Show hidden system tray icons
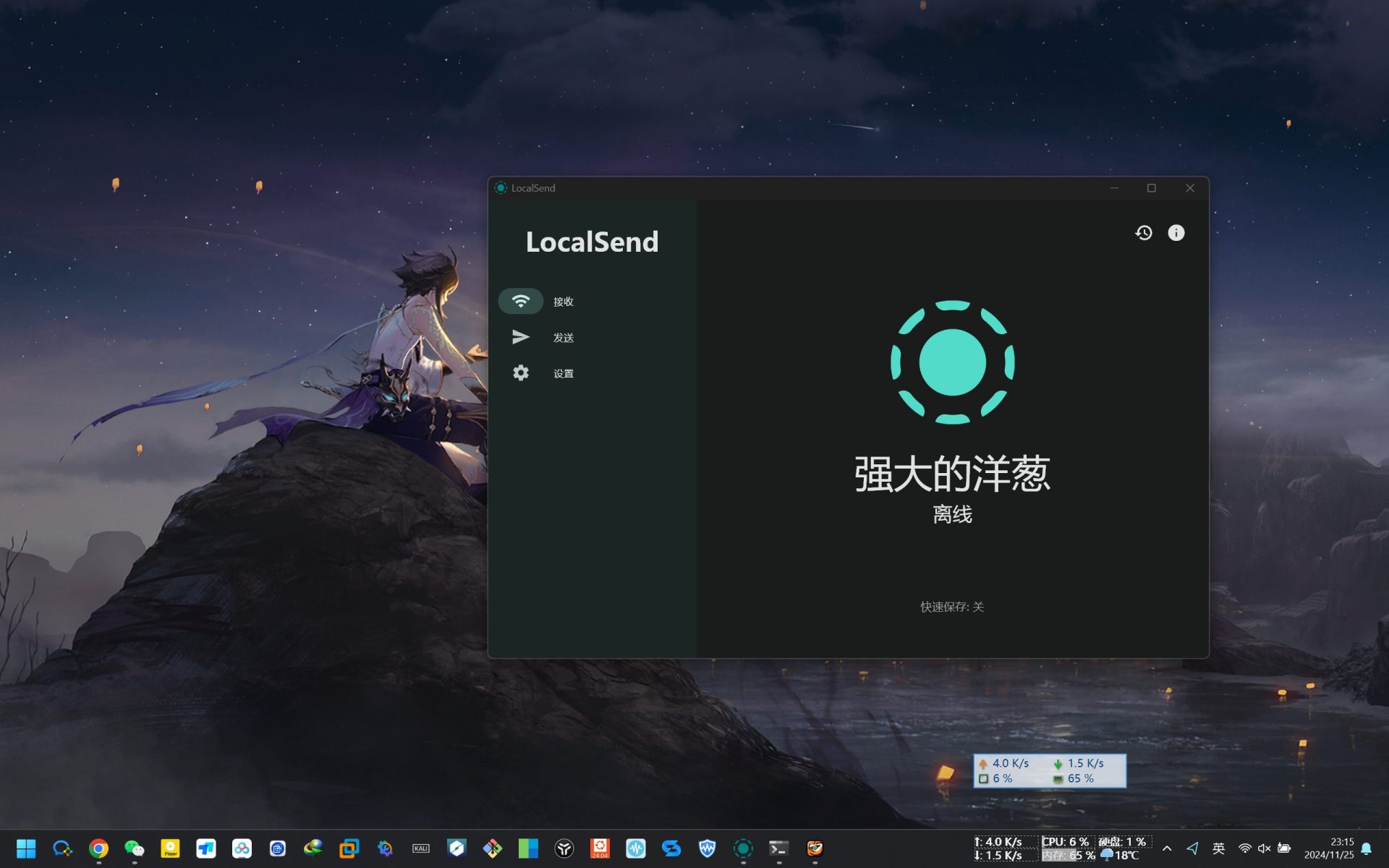1389x868 pixels. coord(1167,848)
